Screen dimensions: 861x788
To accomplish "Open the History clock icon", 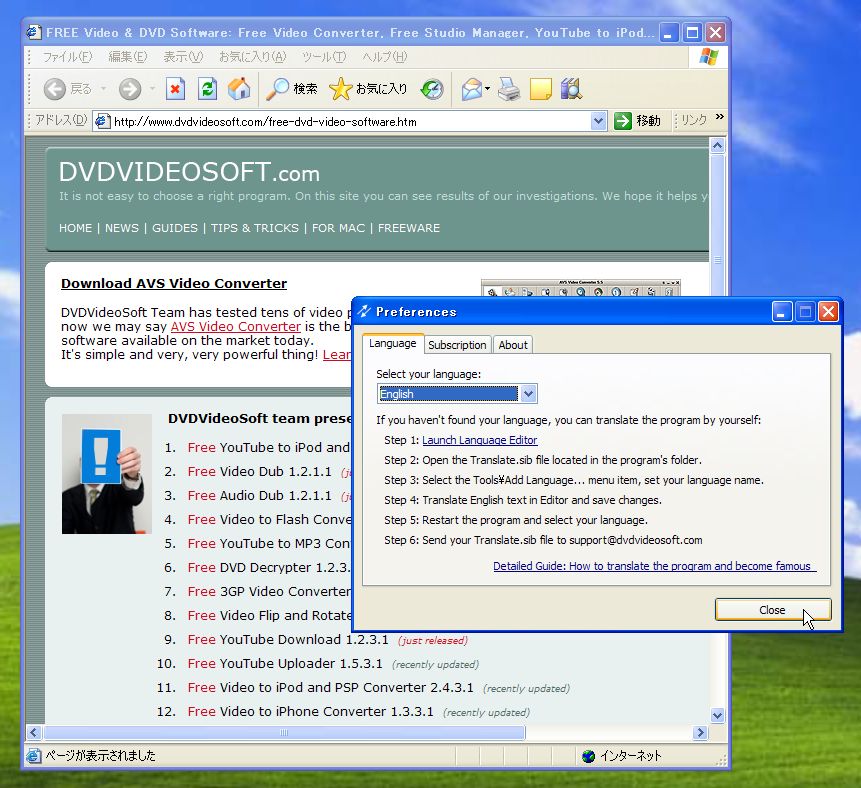I will pyautogui.click(x=432, y=89).
